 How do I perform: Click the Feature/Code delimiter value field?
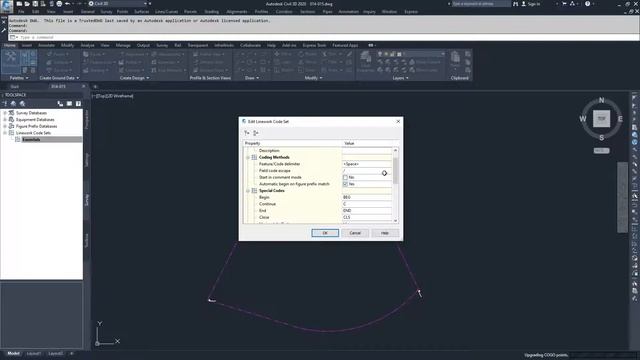point(367,164)
